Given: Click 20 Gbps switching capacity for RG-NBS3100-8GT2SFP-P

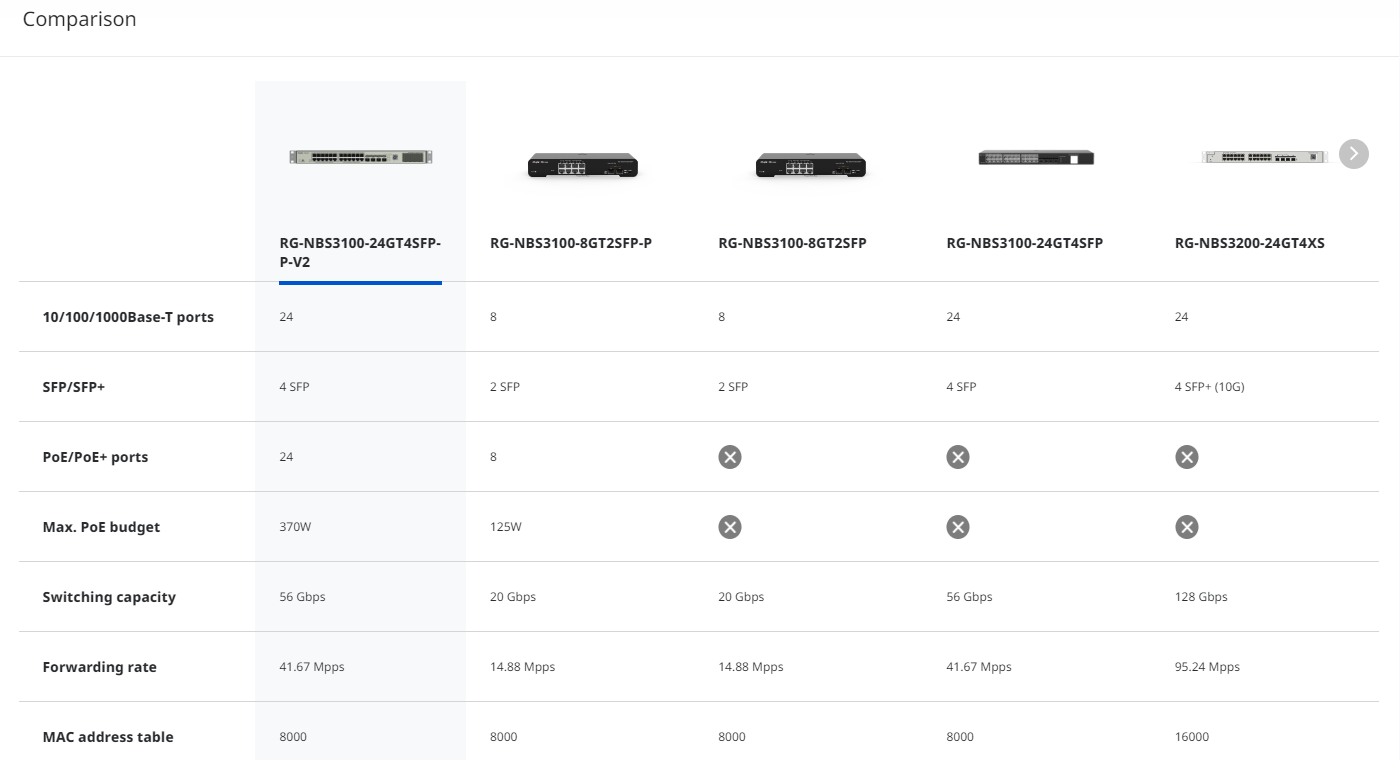Looking at the screenshot, I should pos(513,597).
